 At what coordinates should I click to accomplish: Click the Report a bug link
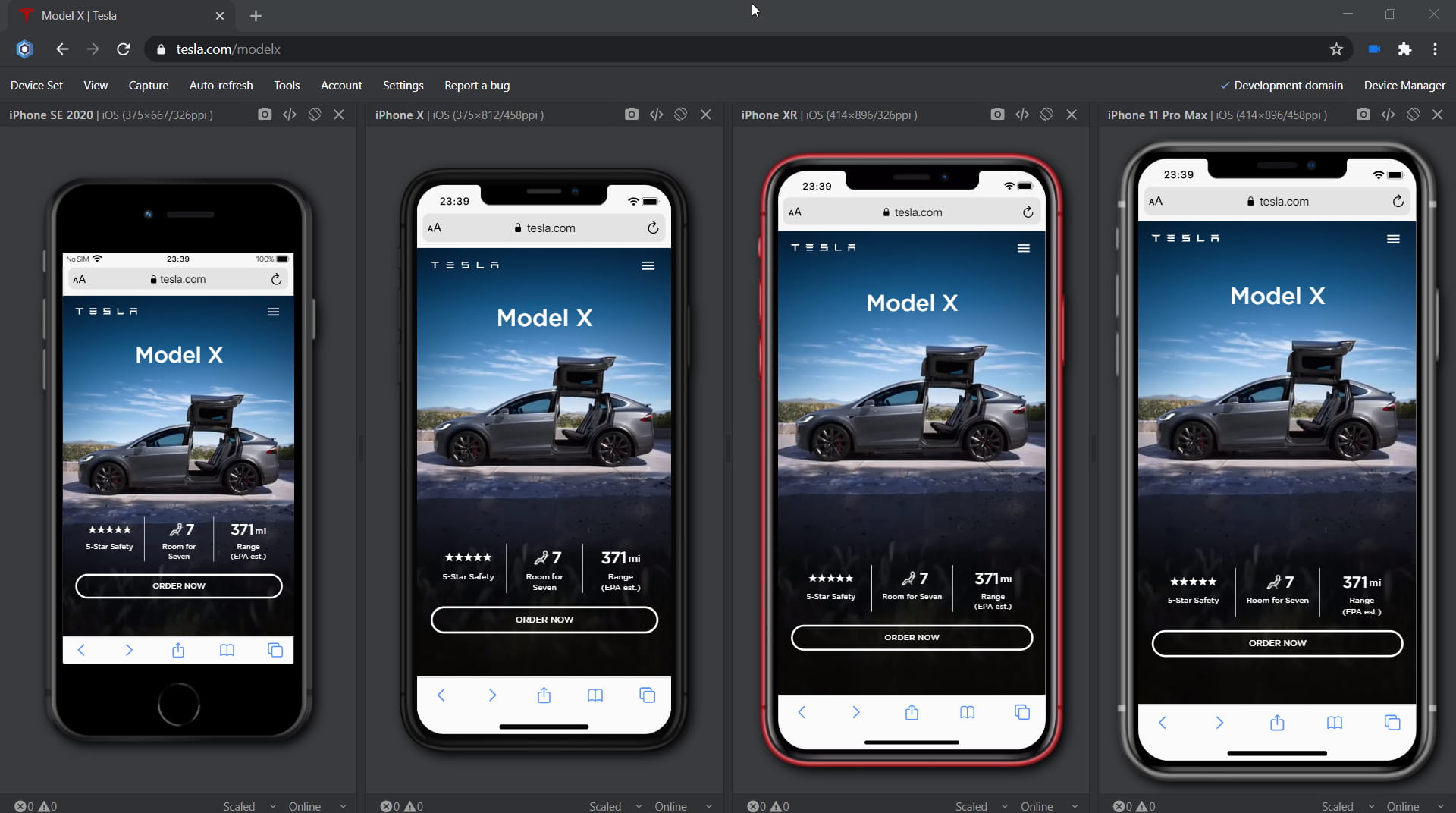pos(477,86)
